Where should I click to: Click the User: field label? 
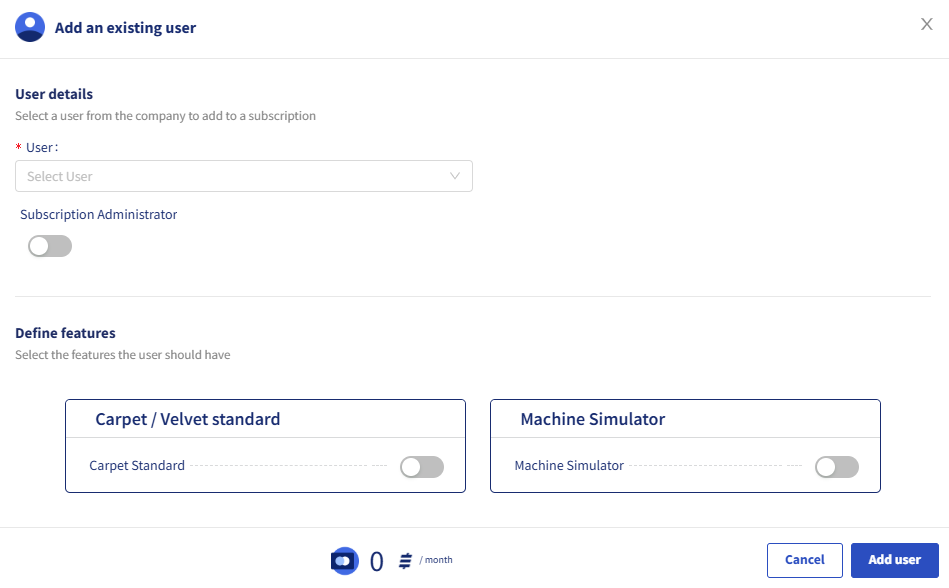[x=42, y=147]
